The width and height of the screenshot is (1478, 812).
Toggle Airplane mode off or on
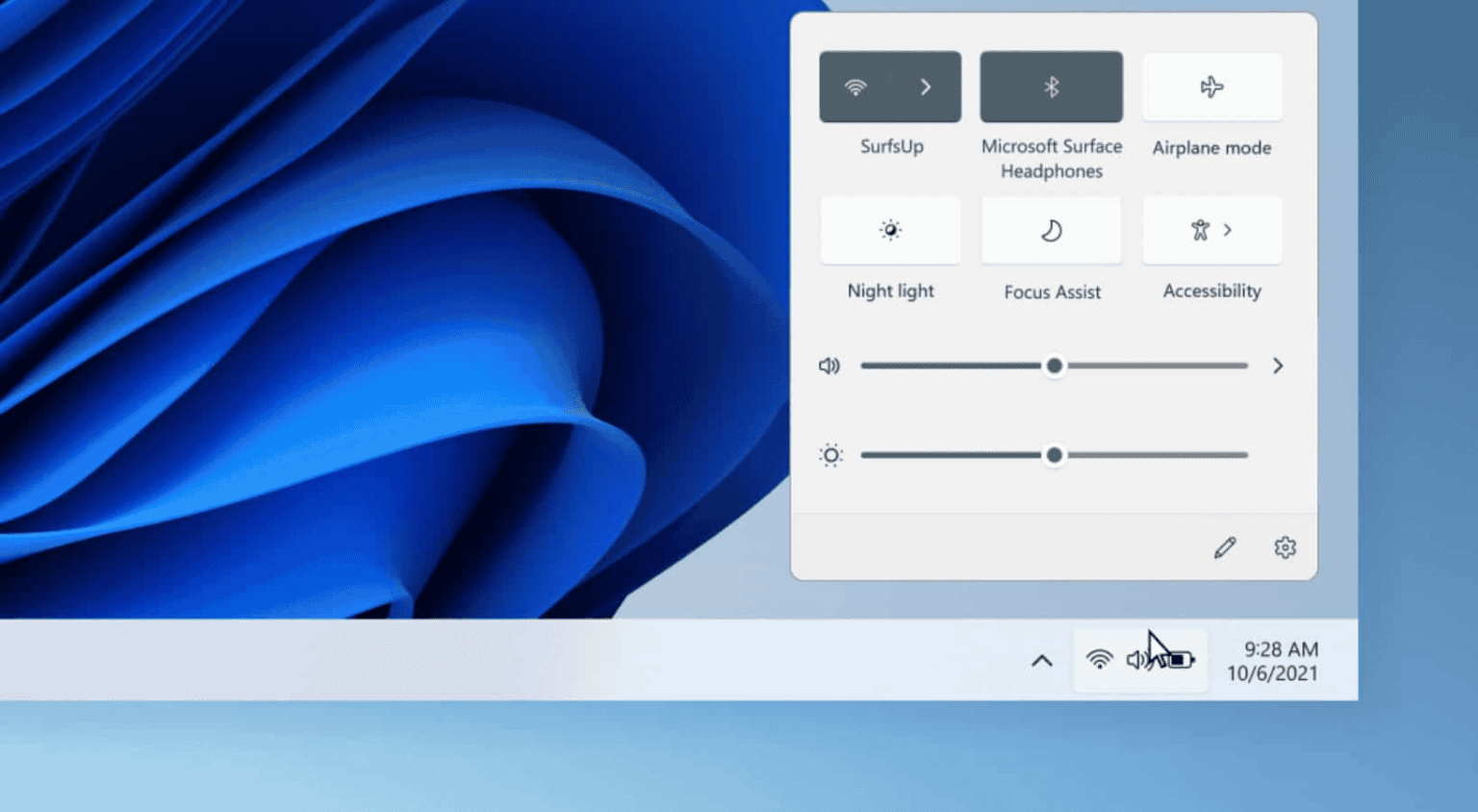[1211, 87]
